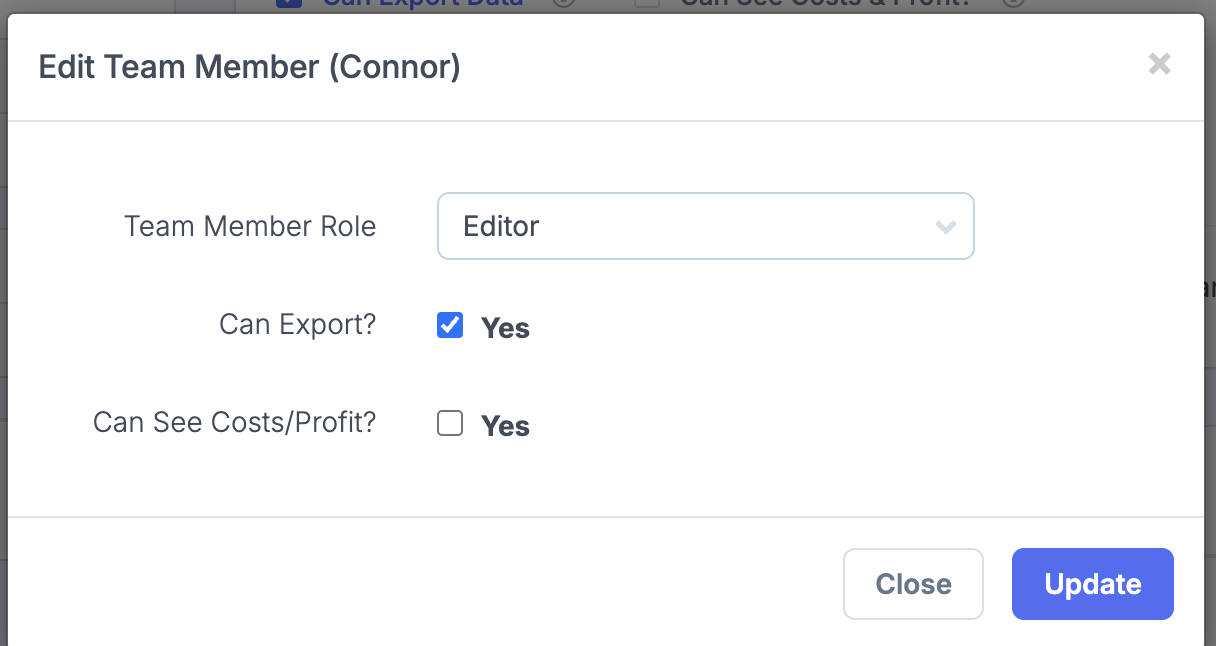Click the X to dismiss the dialog

point(1160,64)
